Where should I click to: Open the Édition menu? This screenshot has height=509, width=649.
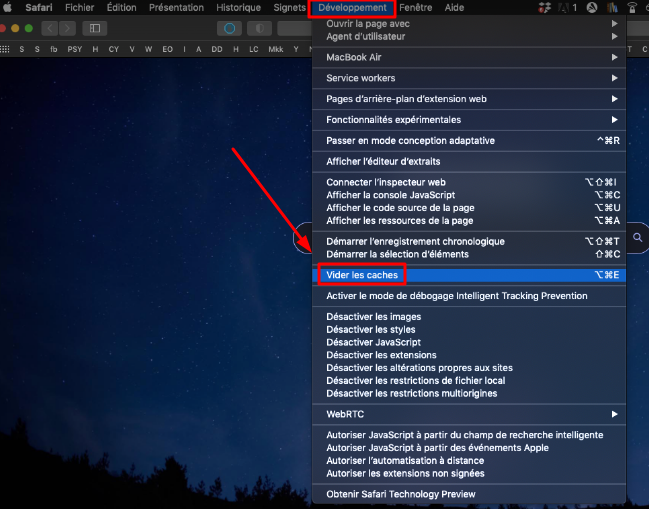click(x=121, y=7)
